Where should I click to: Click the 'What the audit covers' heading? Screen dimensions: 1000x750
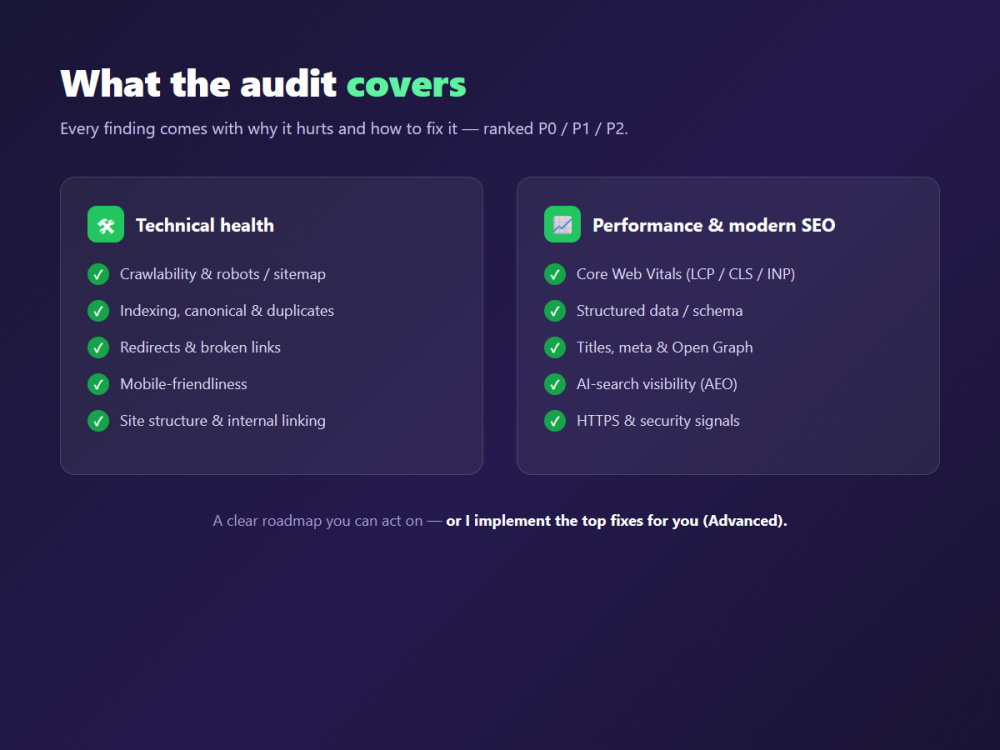[x=263, y=84]
